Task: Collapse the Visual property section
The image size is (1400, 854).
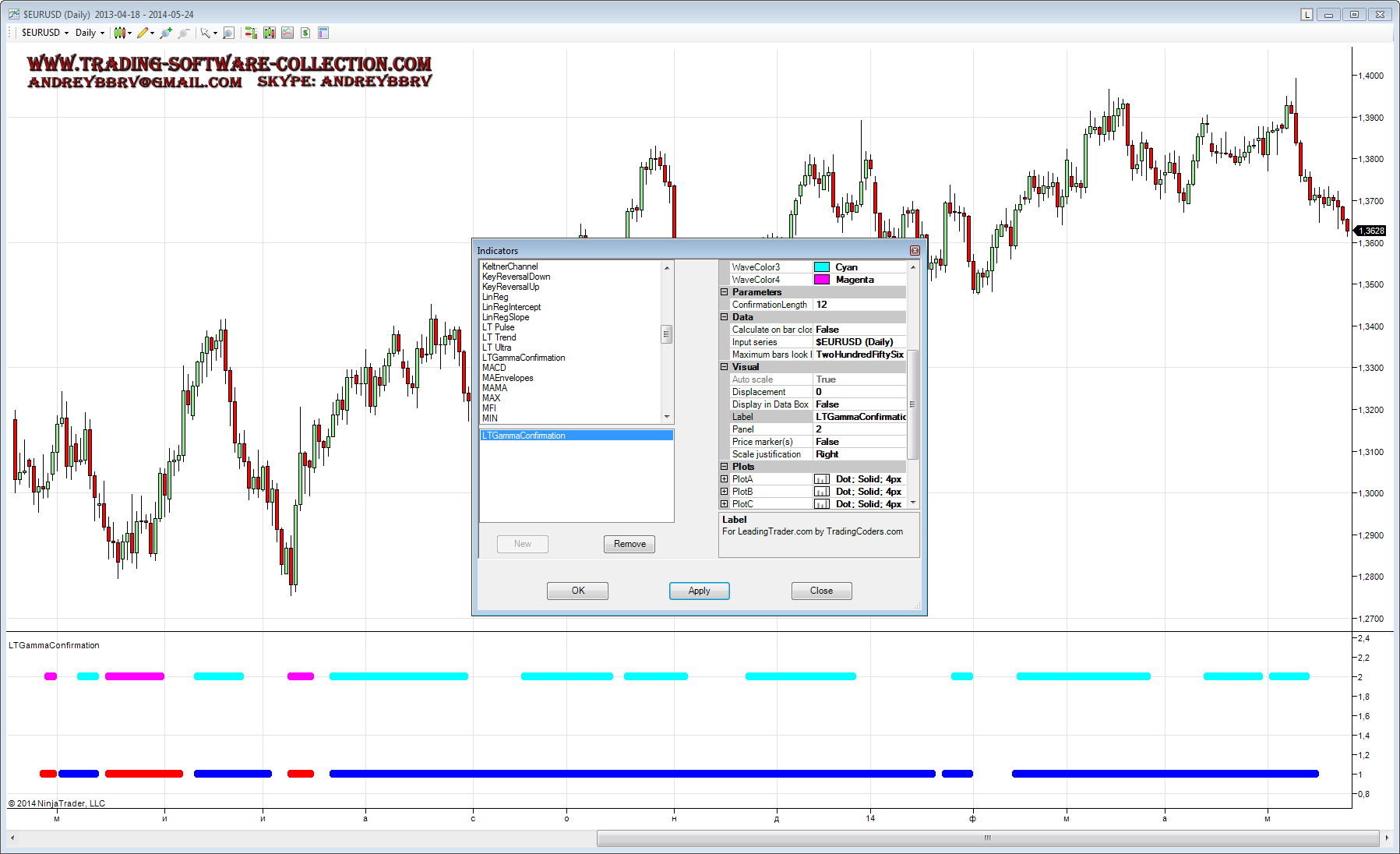Action: point(725,367)
